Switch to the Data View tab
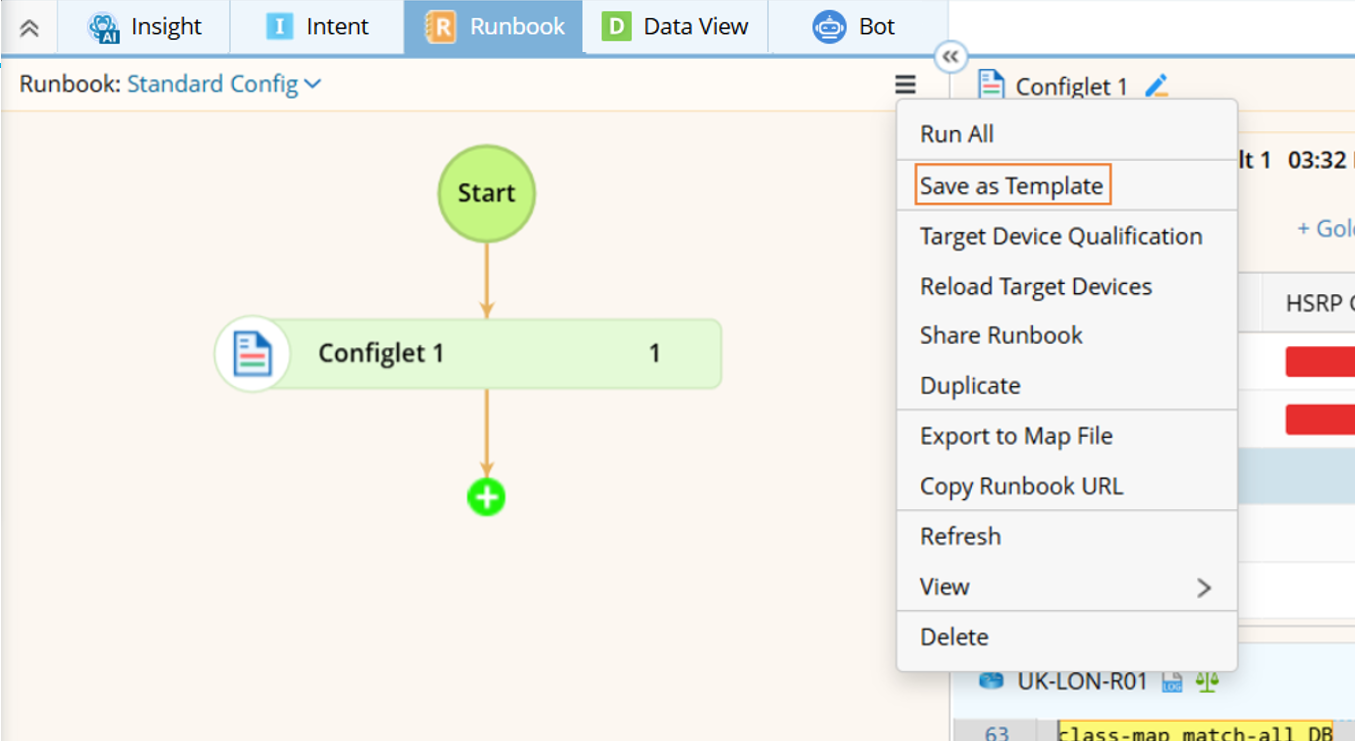The image size is (1355, 741). click(675, 27)
